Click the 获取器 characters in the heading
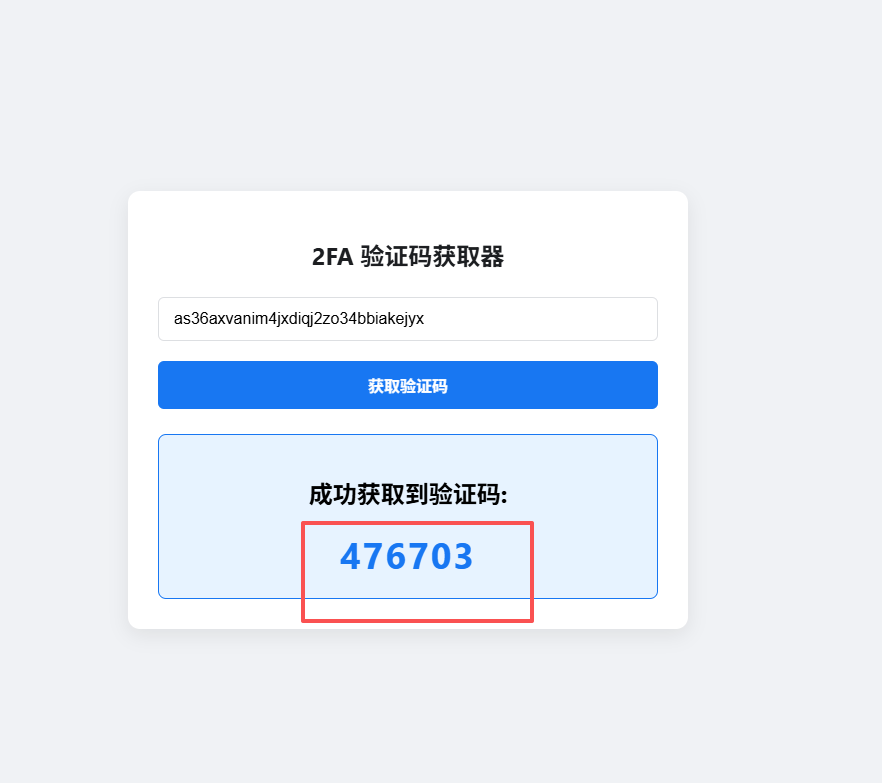Viewport: 882px width, 783px height. coord(469,257)
